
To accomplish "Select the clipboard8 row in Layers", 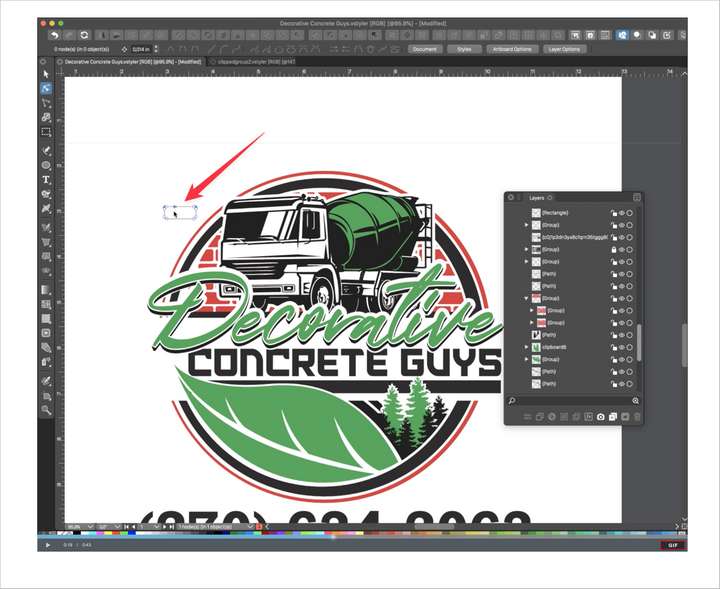I will (569, 348).
